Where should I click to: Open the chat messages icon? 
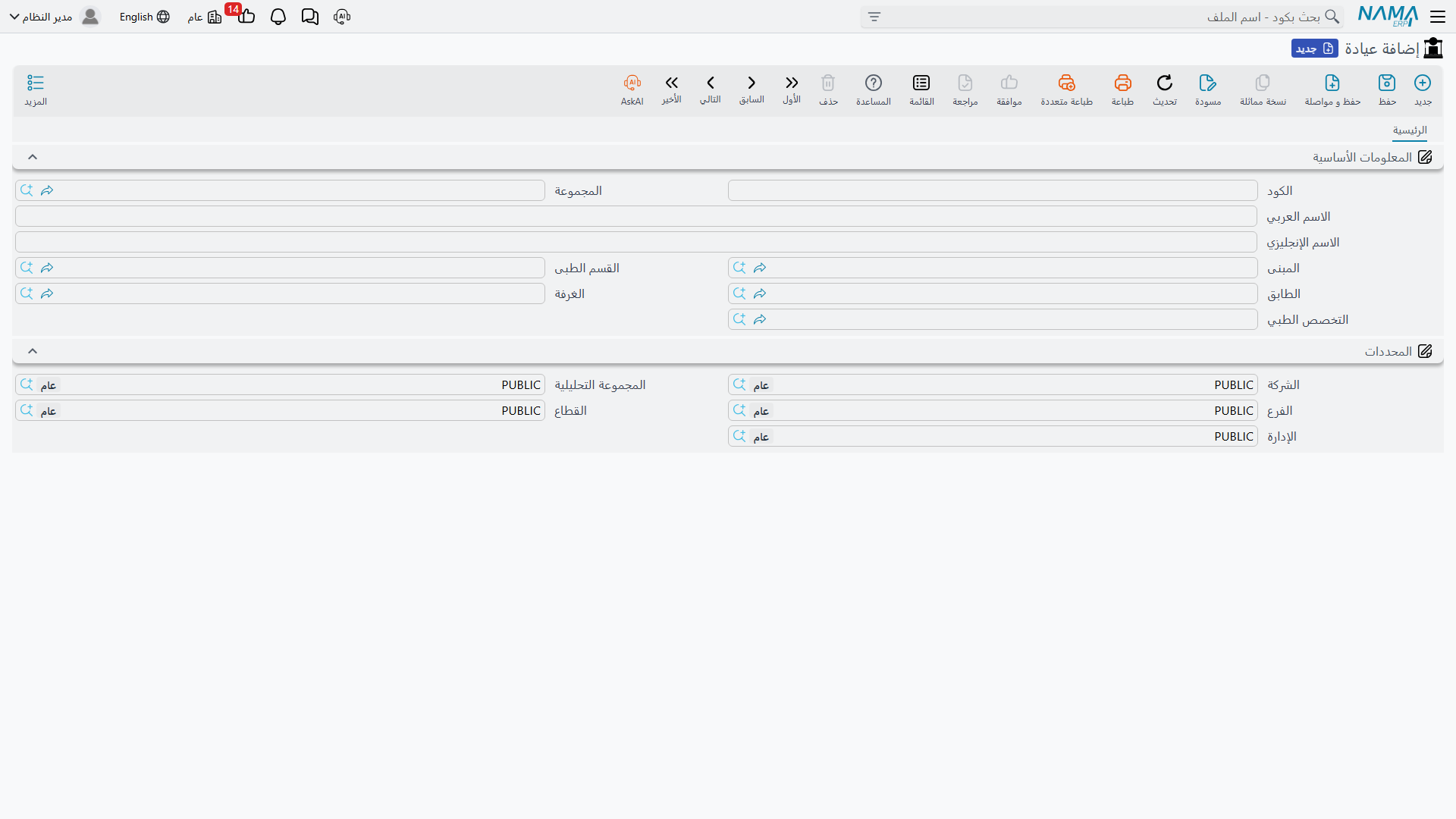click(310, 17)
